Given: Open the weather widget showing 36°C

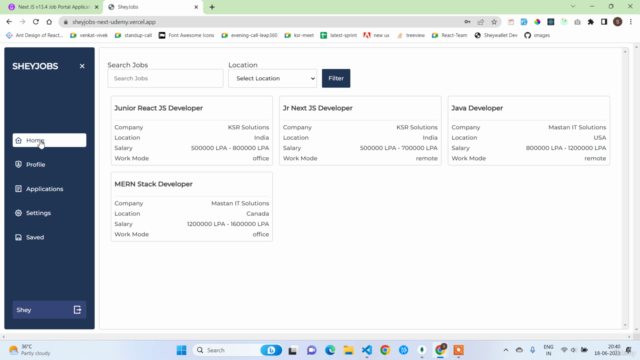Looking at the screenshot, I should pyautogui.click(x=29, y=350).
